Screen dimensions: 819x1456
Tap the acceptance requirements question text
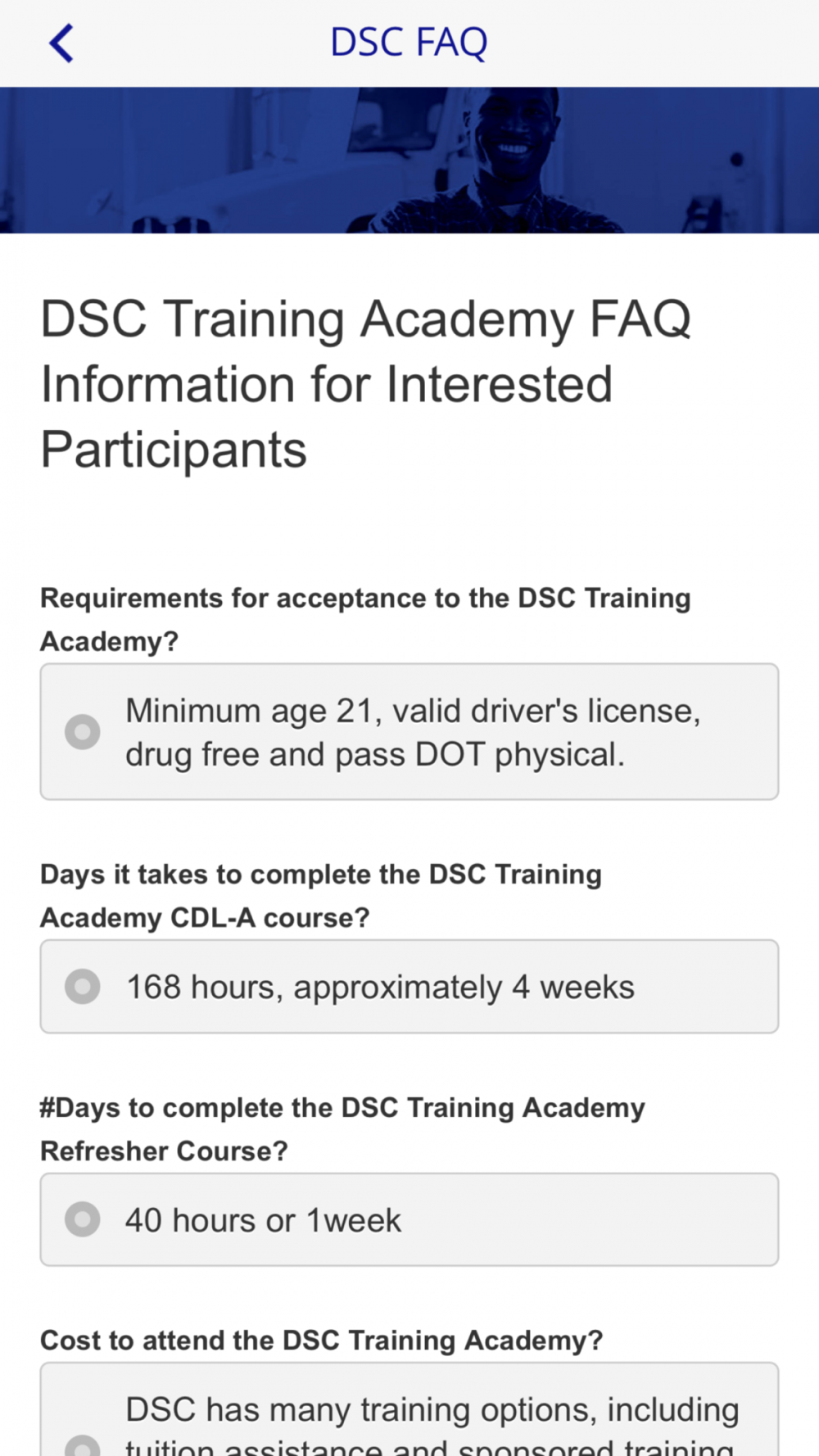[x=365, y=619]
